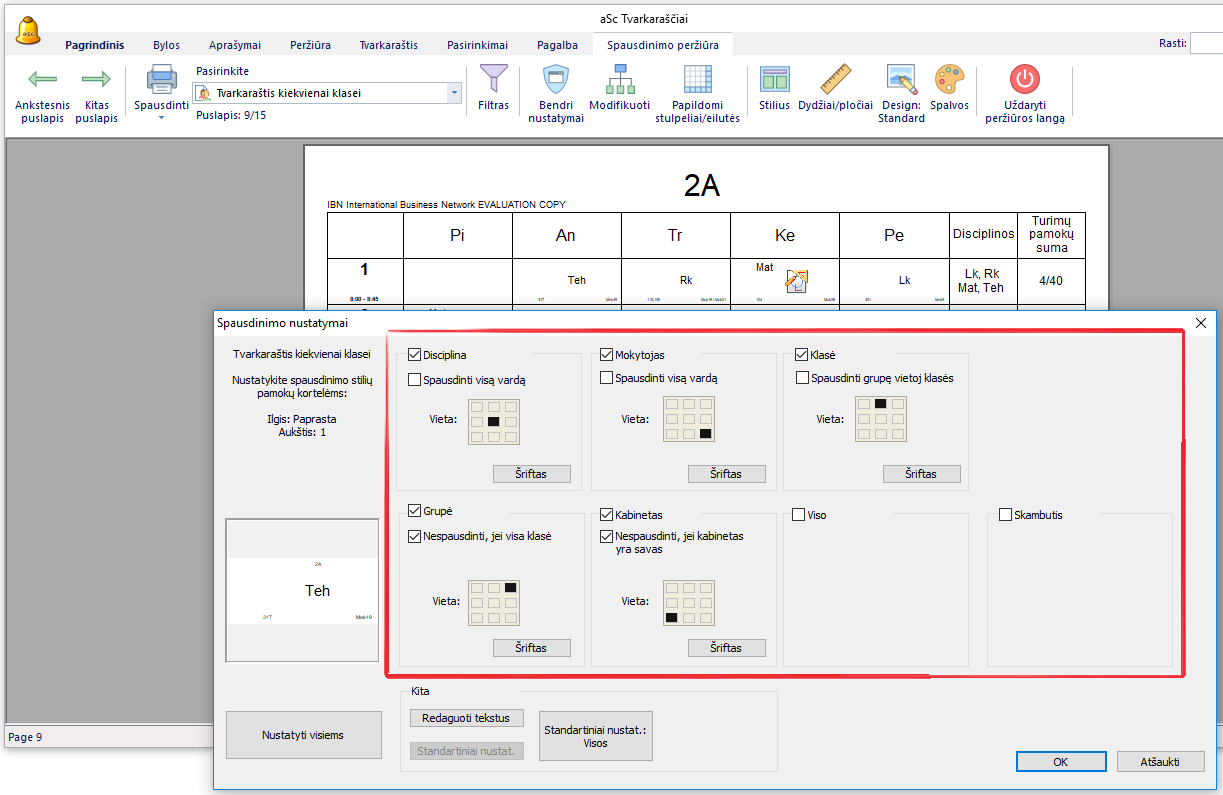Switch to the Tvarkaraštis ribbon tab
Image resolution: width=1223 pixels, height=795 pixels.
389,45
